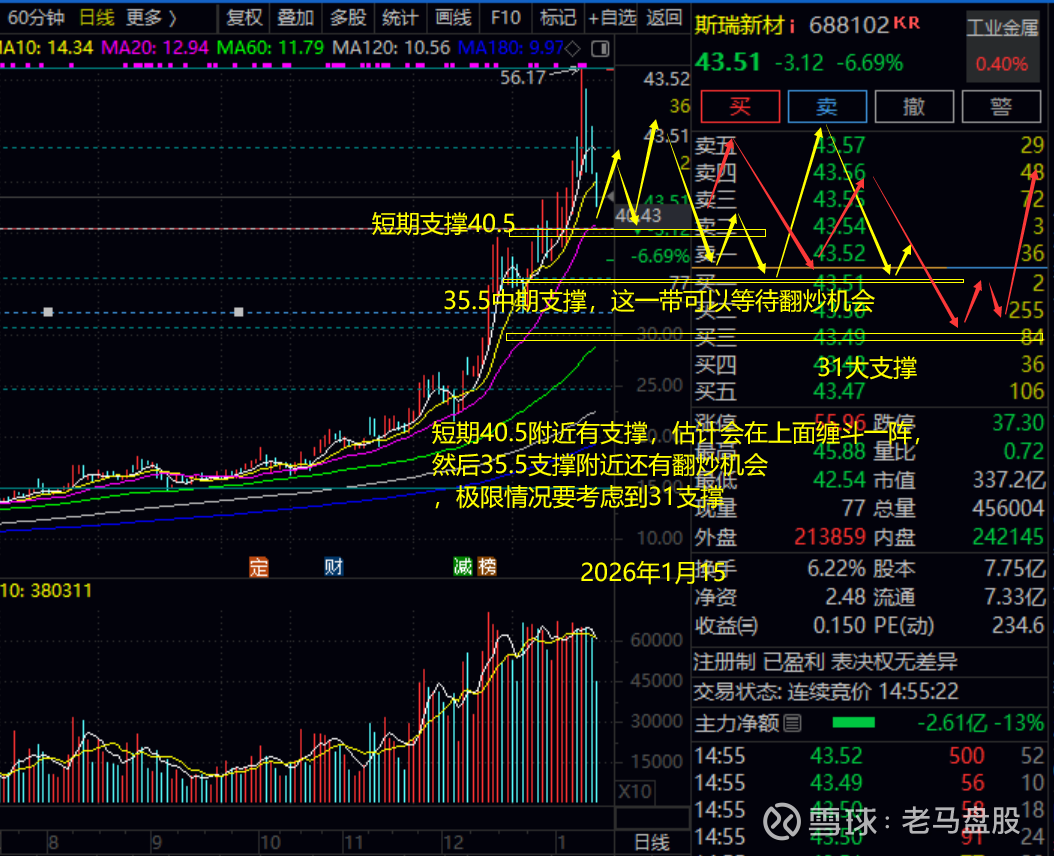
Task: Click 股本 value 7.75亿
Action: pos(1014,569)
